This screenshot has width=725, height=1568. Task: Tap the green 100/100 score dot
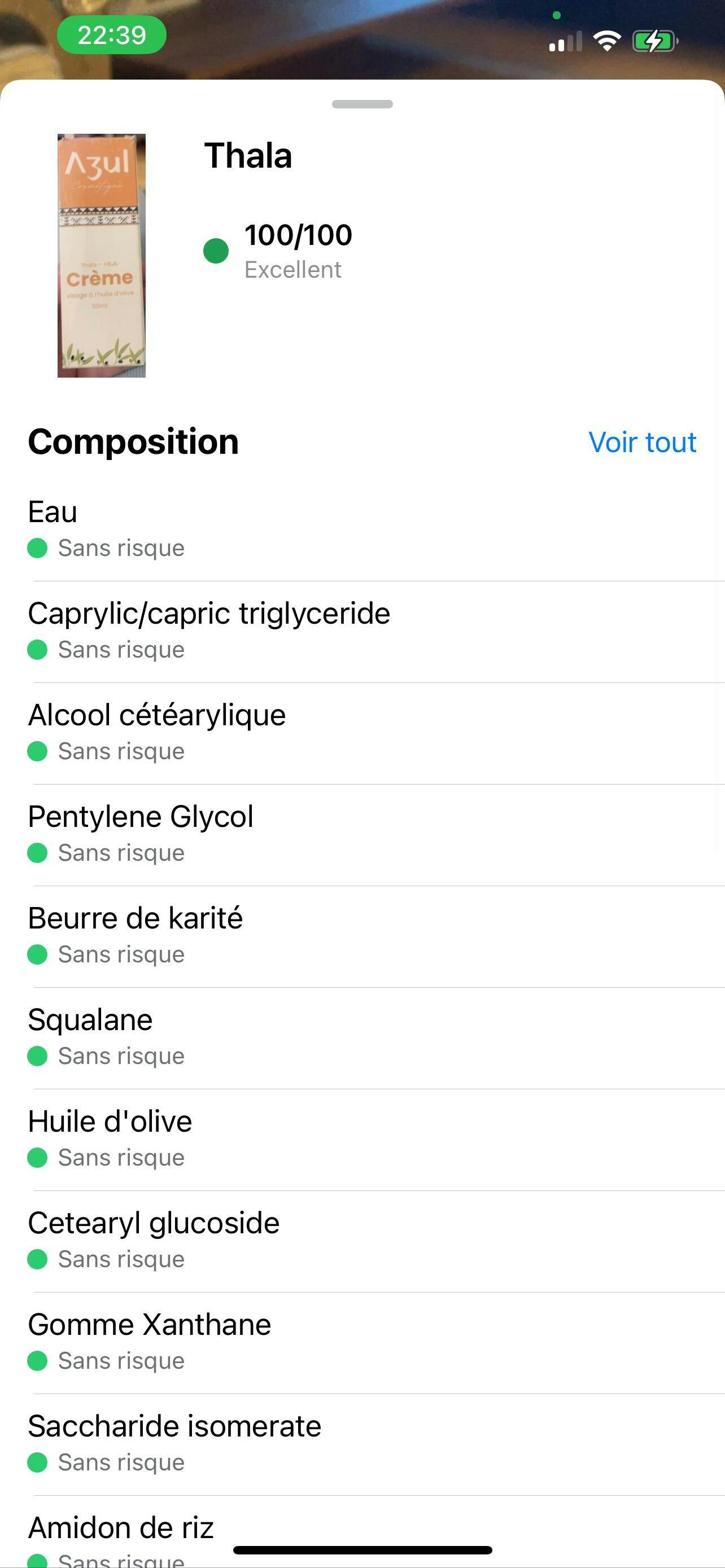pyautogui.click(x=216, y=251)
